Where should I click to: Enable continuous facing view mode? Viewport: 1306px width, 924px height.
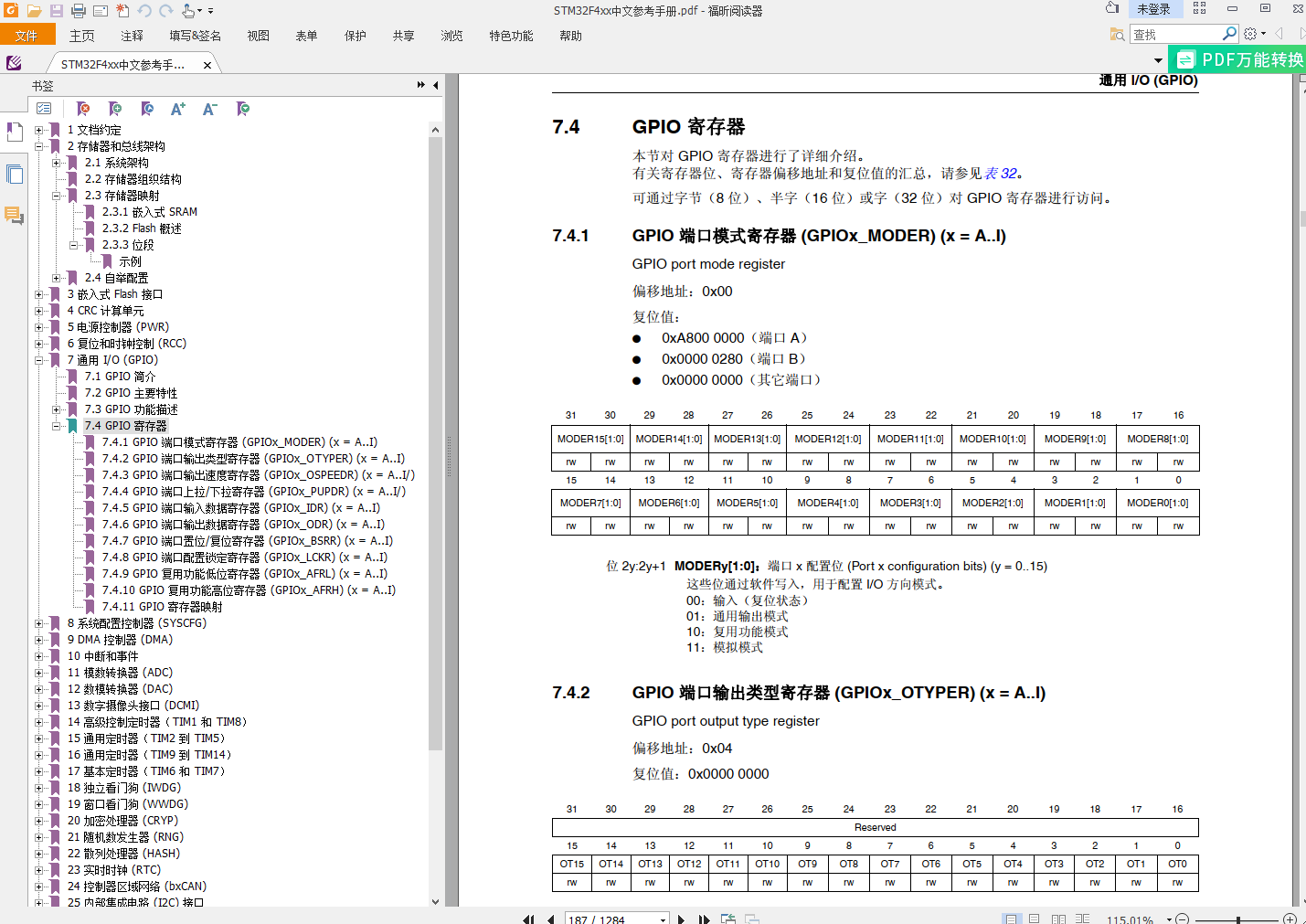(x=1083, y=919)
